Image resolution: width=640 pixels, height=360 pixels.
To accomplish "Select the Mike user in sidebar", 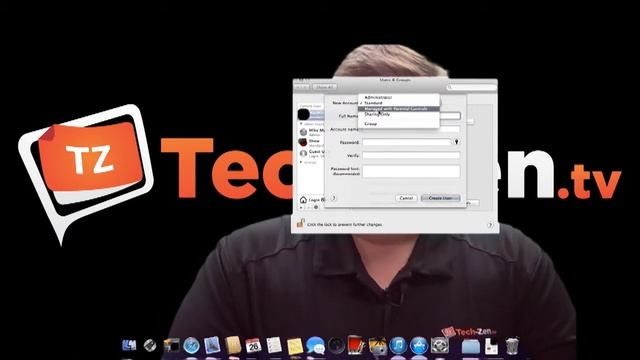I will coord(312,132).
